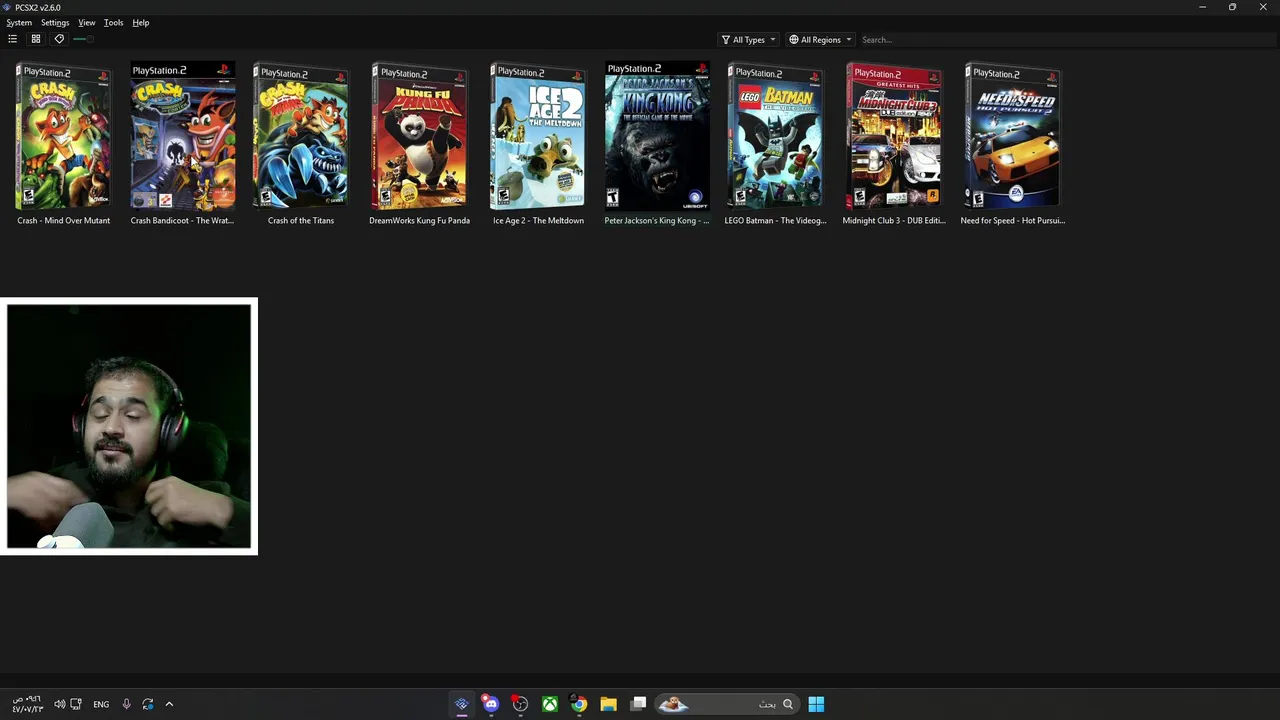Select Ice Age 2 The Meltdown cover
Image resolution: width=1280 pixels, height=720 pixels.
coord(538,136)
